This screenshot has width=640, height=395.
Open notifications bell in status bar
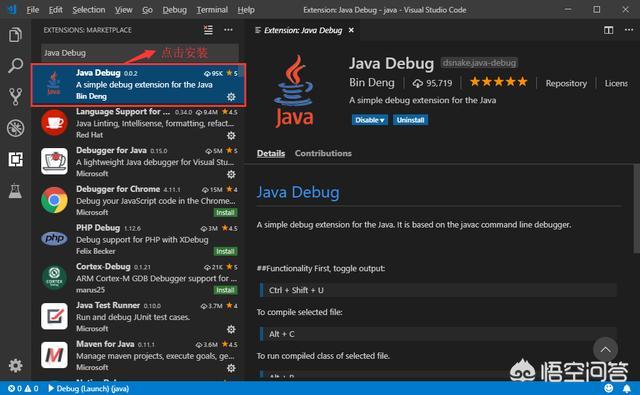(626, 388)
